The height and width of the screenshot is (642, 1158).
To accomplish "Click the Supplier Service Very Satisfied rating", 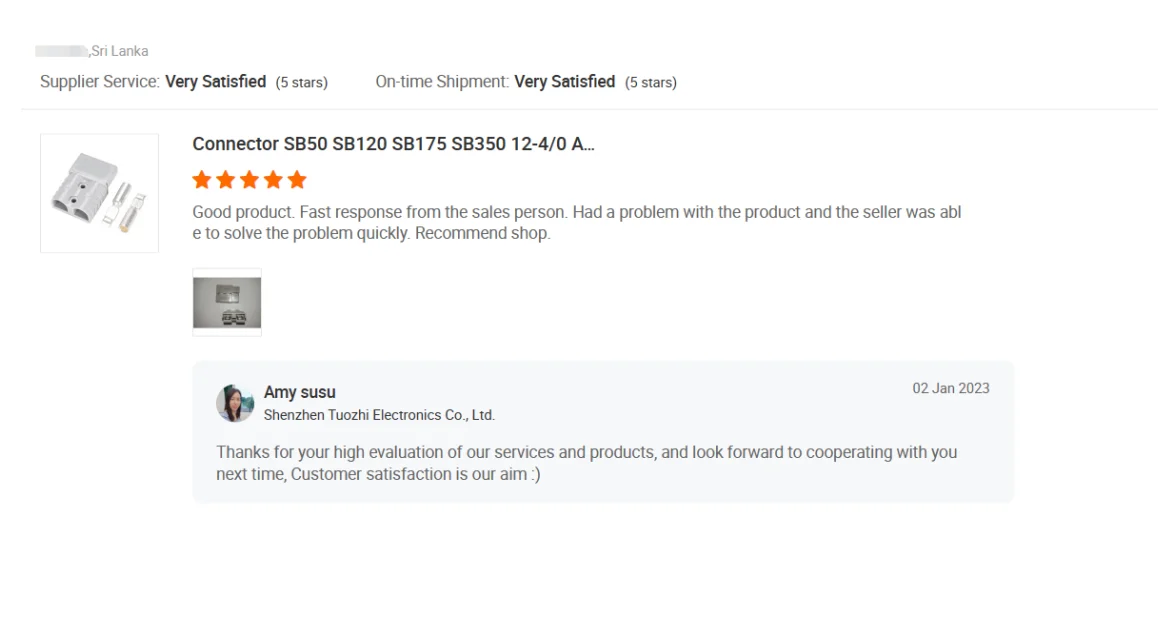I will click(x=215, y=82).
